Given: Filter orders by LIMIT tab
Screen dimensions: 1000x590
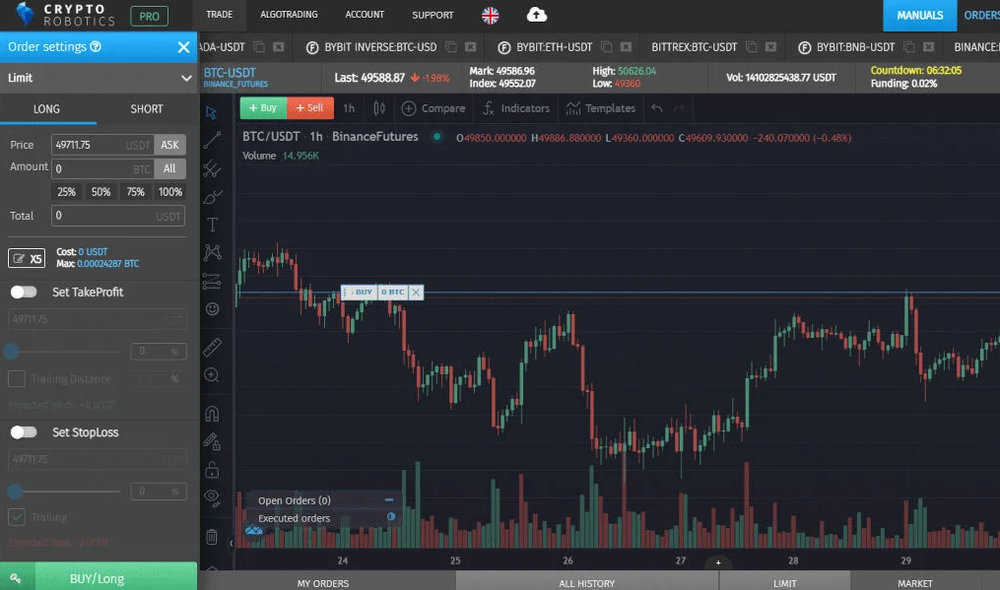Looking at the screenshot, I should pyautogui.click(x=784, y=583).
